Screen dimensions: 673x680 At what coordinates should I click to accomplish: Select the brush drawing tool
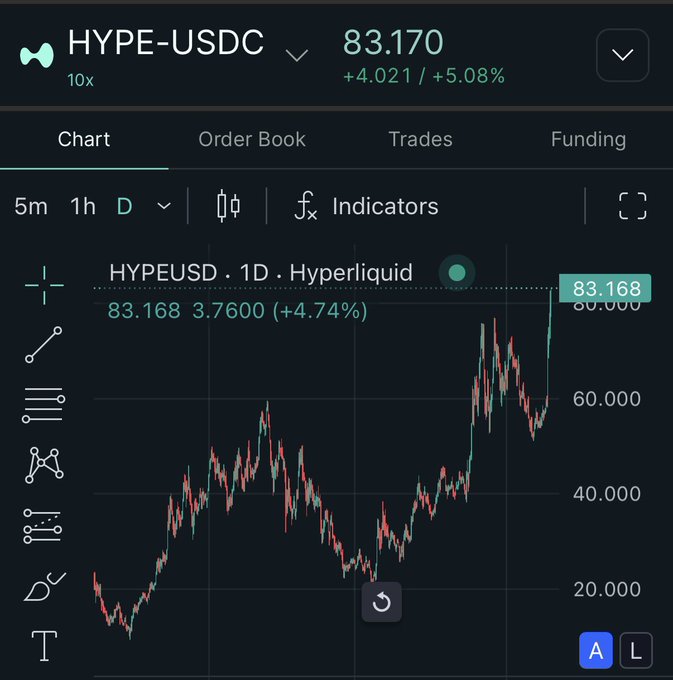click(45, 586)
